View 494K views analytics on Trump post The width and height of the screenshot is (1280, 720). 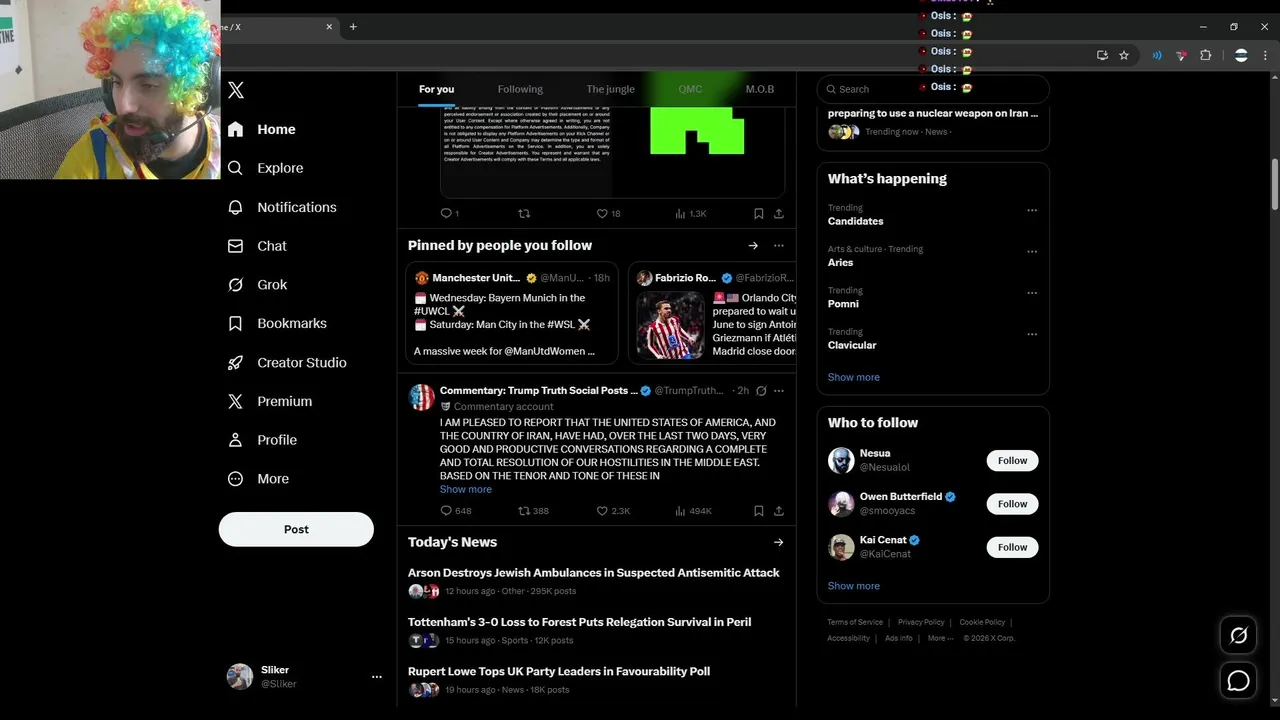[x=693, y=511]
